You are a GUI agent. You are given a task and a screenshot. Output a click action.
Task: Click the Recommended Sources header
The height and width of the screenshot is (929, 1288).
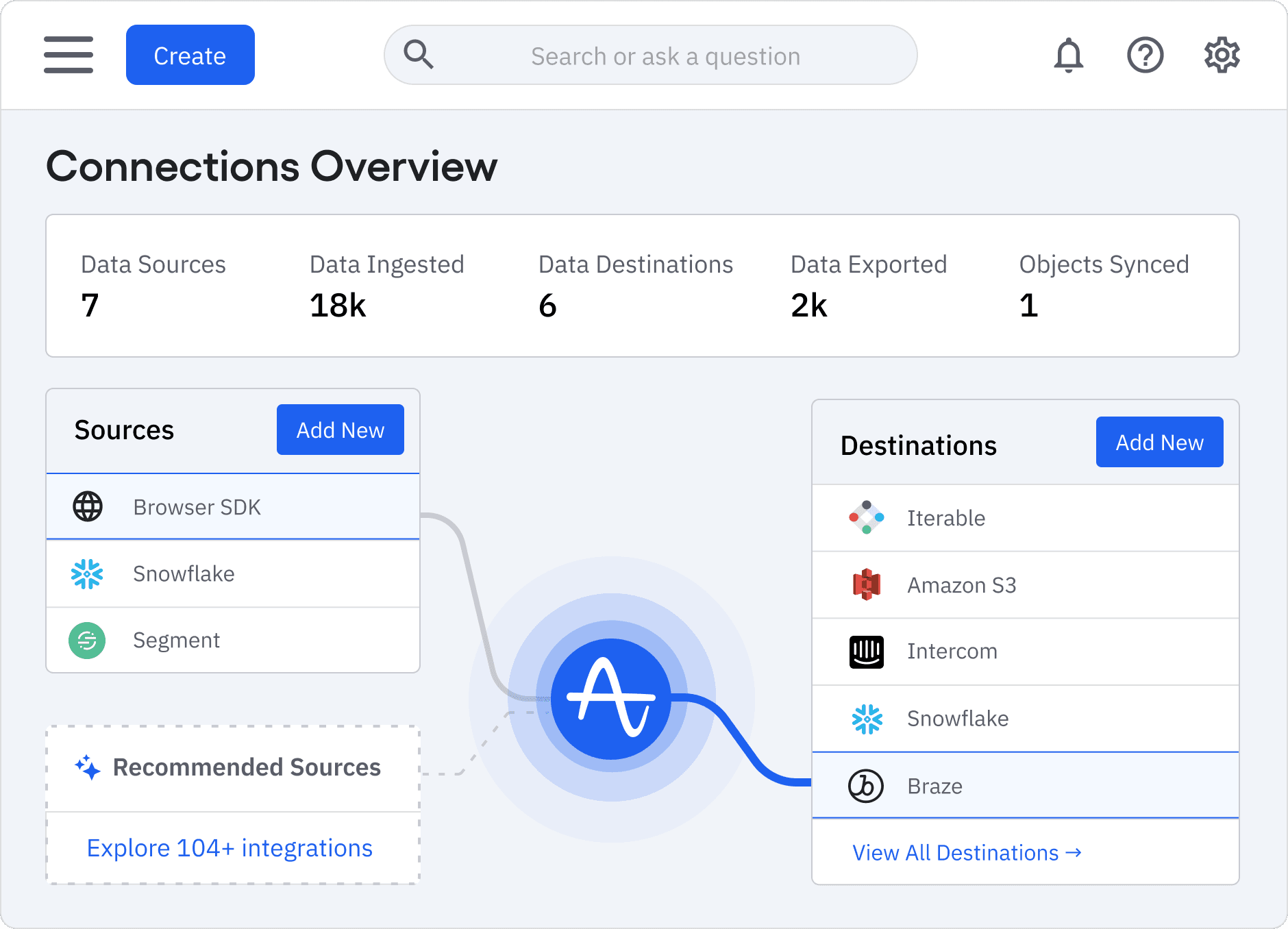(x=233, y=767)
